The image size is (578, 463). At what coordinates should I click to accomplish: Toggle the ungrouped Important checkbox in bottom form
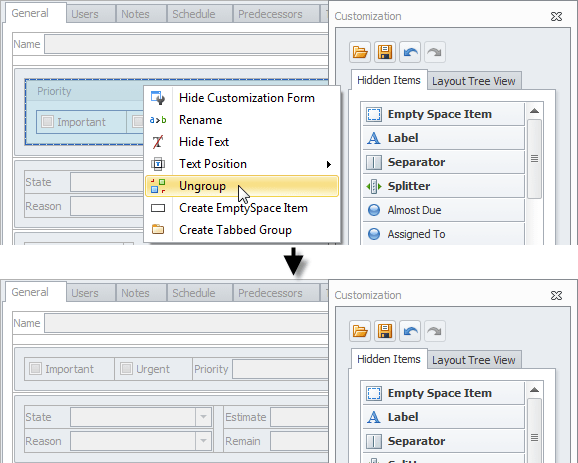click(35, 369)
